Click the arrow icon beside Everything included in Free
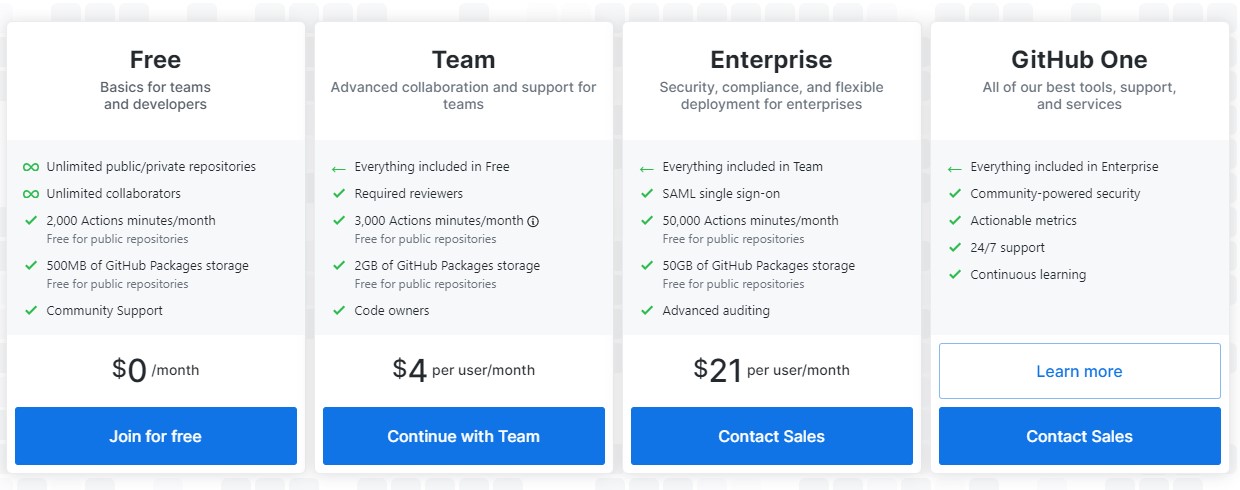1240x490 pixels. pos(339,168)
